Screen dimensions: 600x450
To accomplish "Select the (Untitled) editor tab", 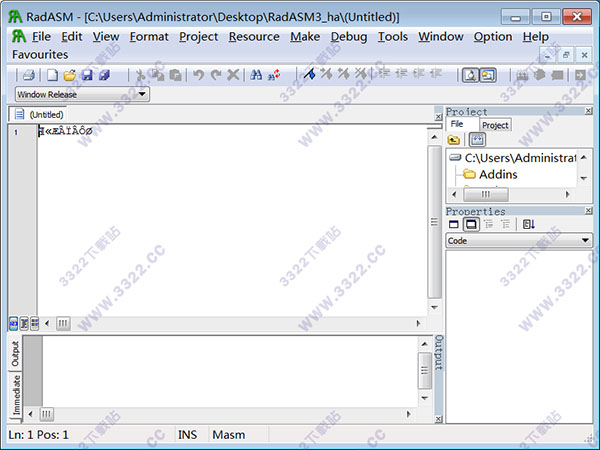I will (38, 114).
